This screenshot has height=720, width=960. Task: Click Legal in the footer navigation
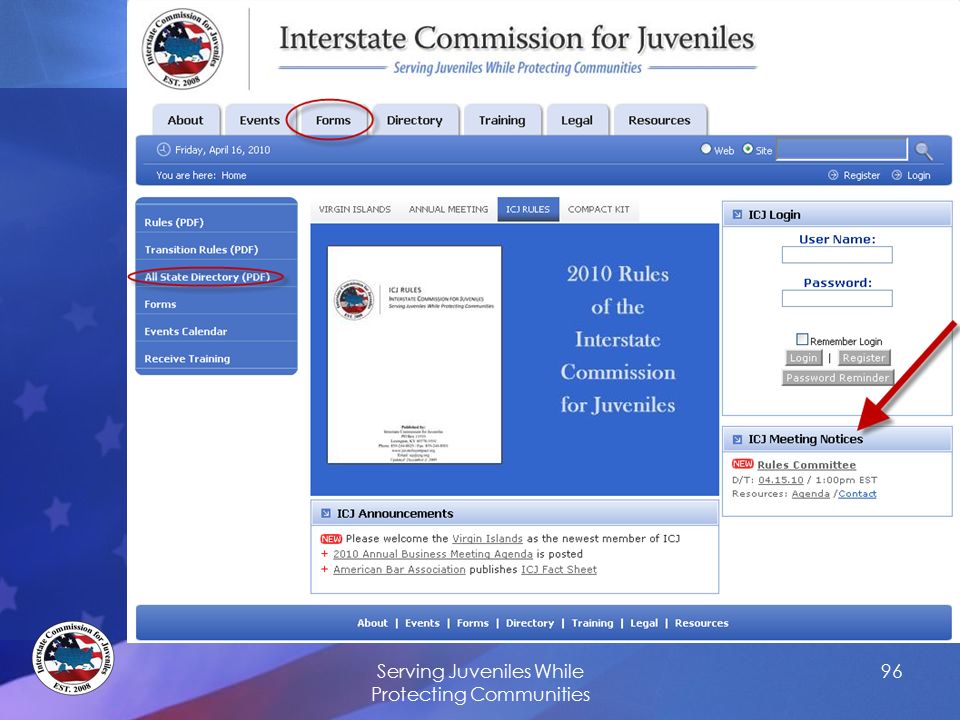click(644, 623)
